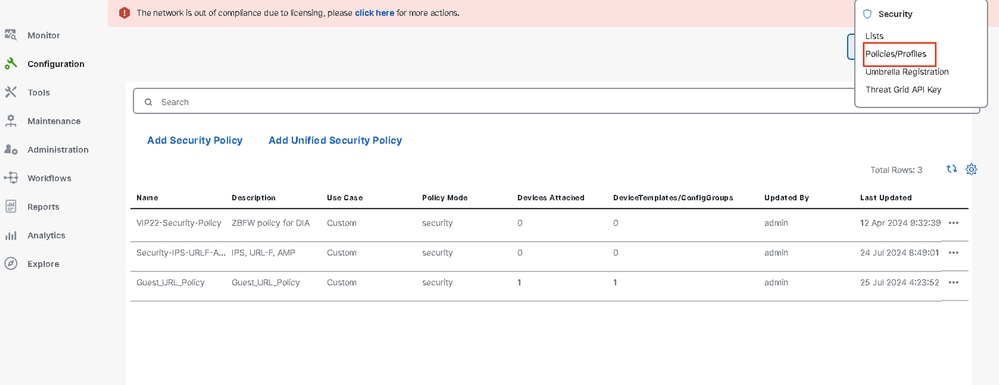The width and height of the screenshot is (999, 385).
Task: Open actions menu for Security-IPS-URLF policy
Action: pos(953,252)
